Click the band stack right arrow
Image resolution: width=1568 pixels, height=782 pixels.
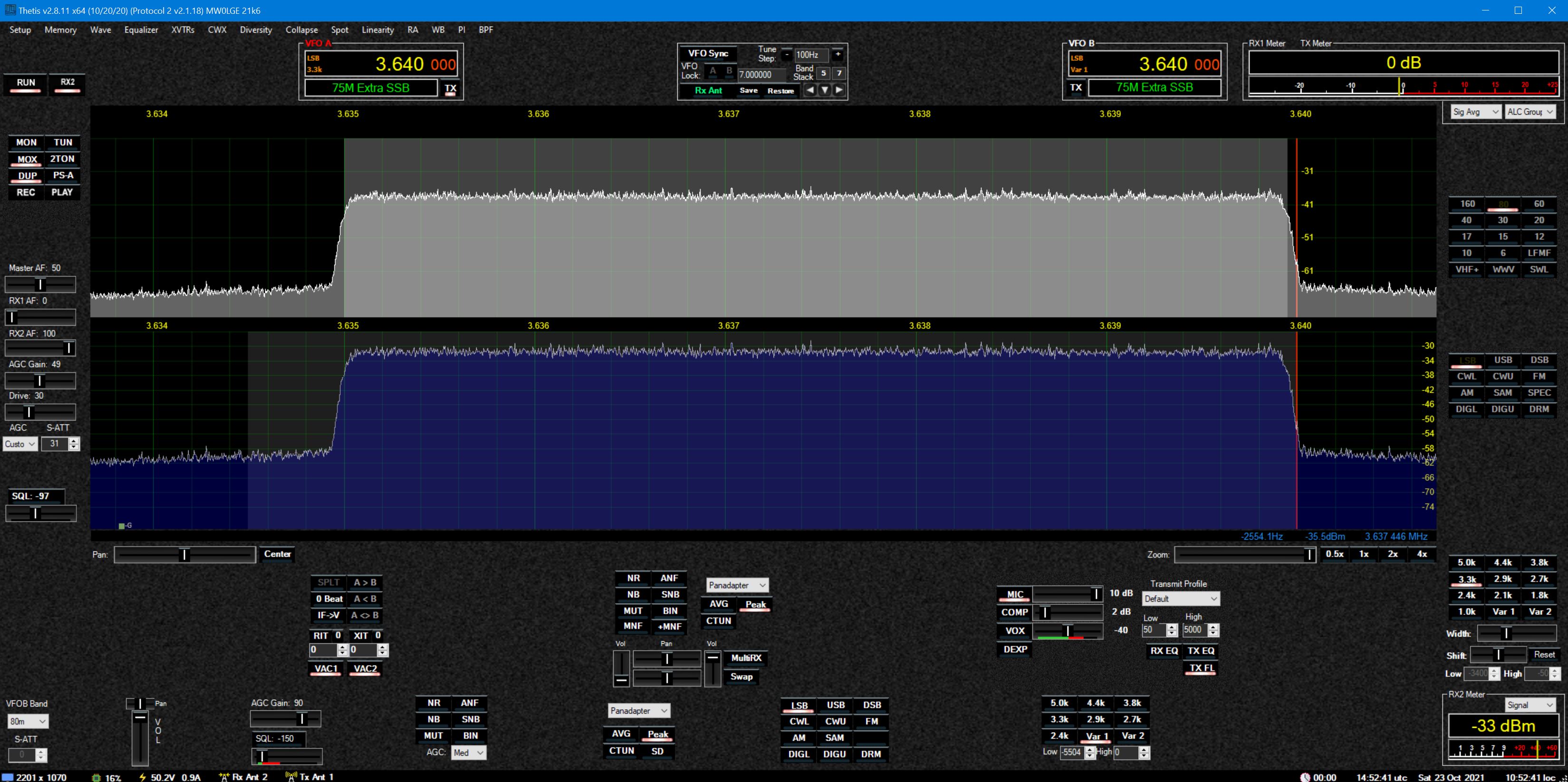pos(839,90)
